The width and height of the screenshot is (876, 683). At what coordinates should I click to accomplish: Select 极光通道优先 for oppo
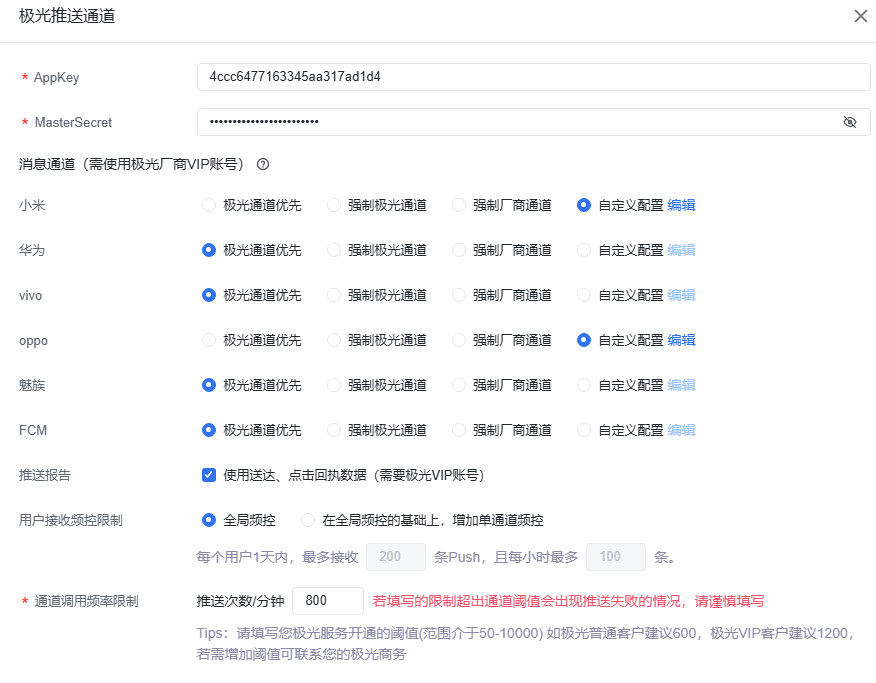coord(209,340)
